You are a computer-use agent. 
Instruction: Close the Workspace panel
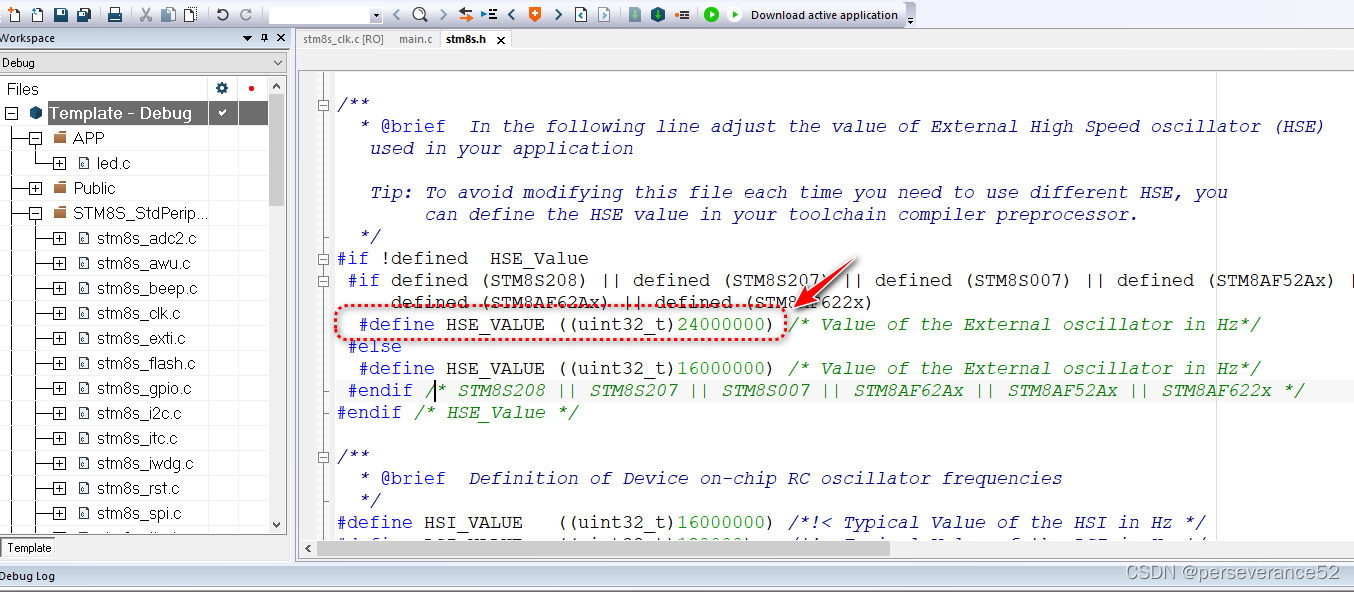coord(280,38)
